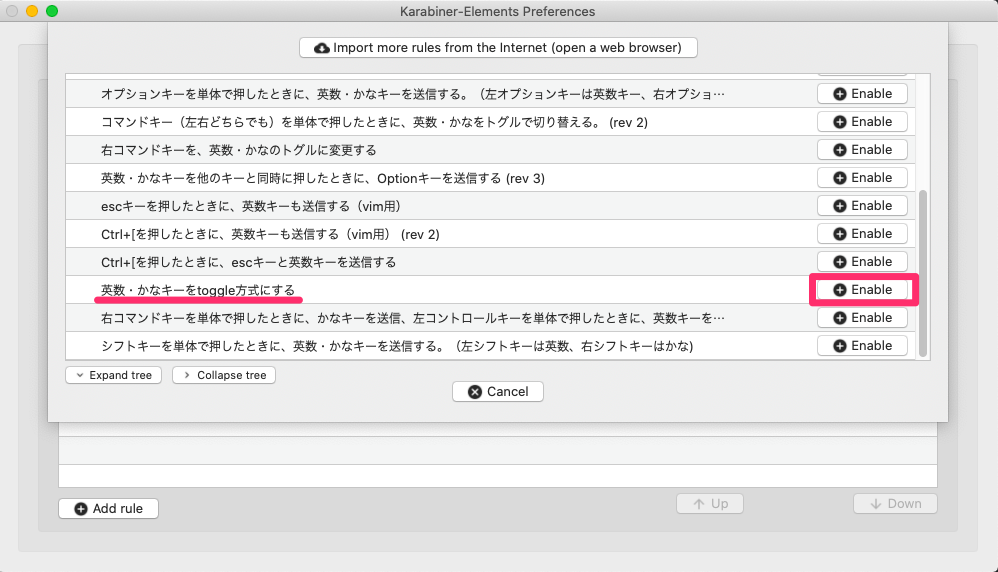
Task: Enable the 右コマンドキーを単体で押したときに、かなキーを送信 rule
Action: [862, 317]
